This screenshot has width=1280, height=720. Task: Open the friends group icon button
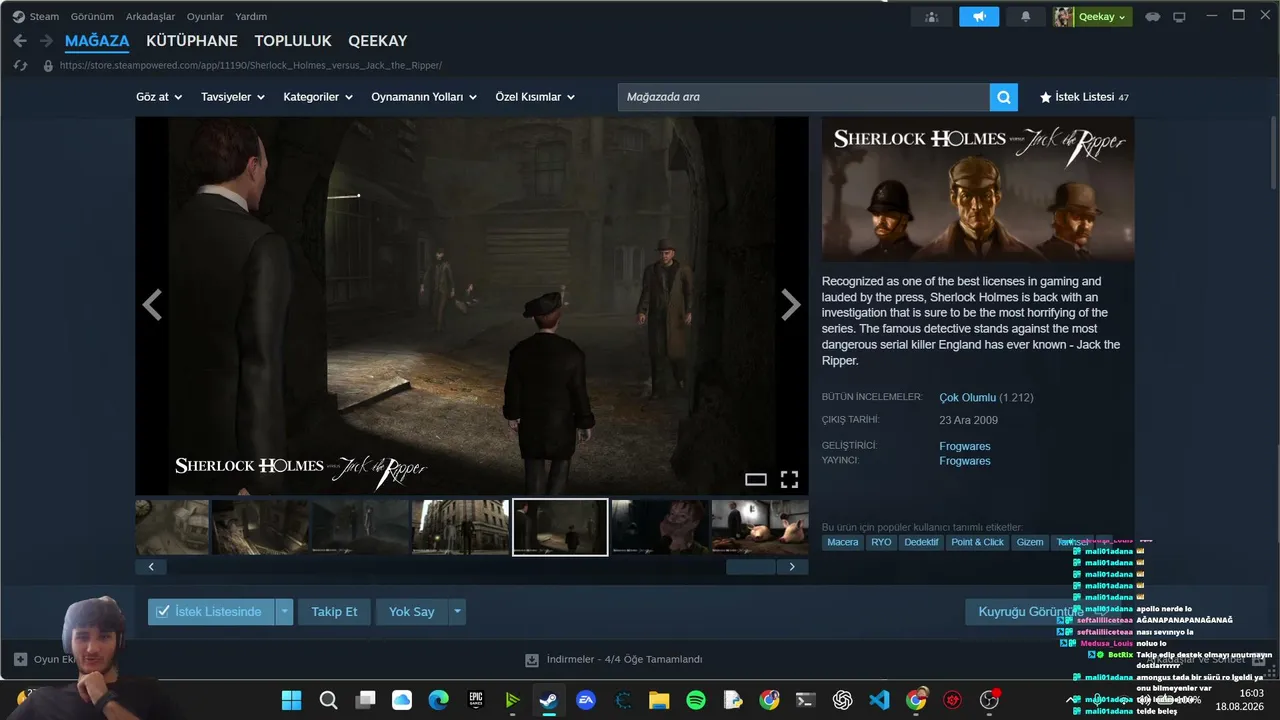(x=932, y=17)
